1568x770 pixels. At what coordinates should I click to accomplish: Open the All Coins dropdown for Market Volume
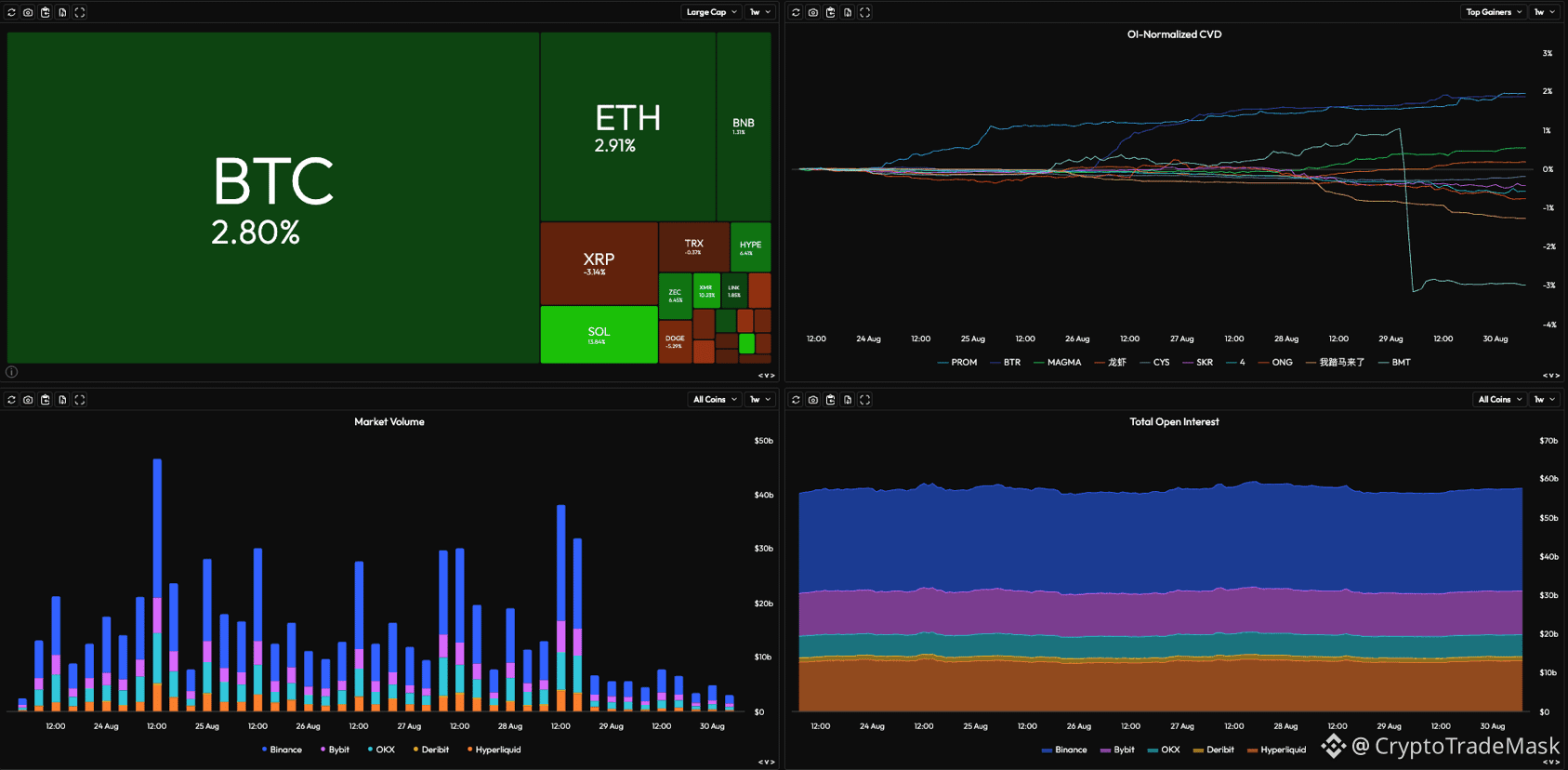[715, 400]
